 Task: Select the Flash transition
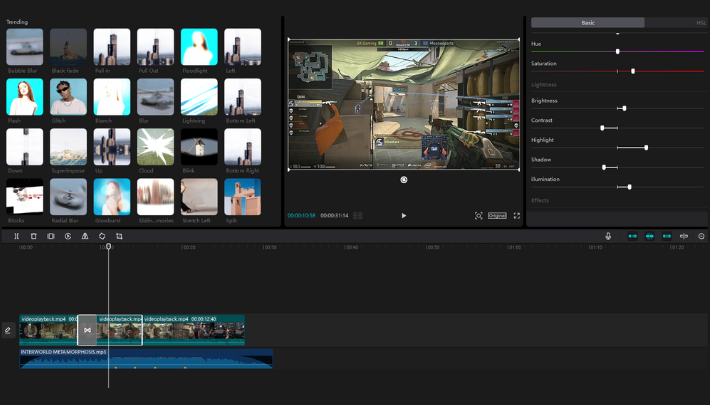(25, 97)
